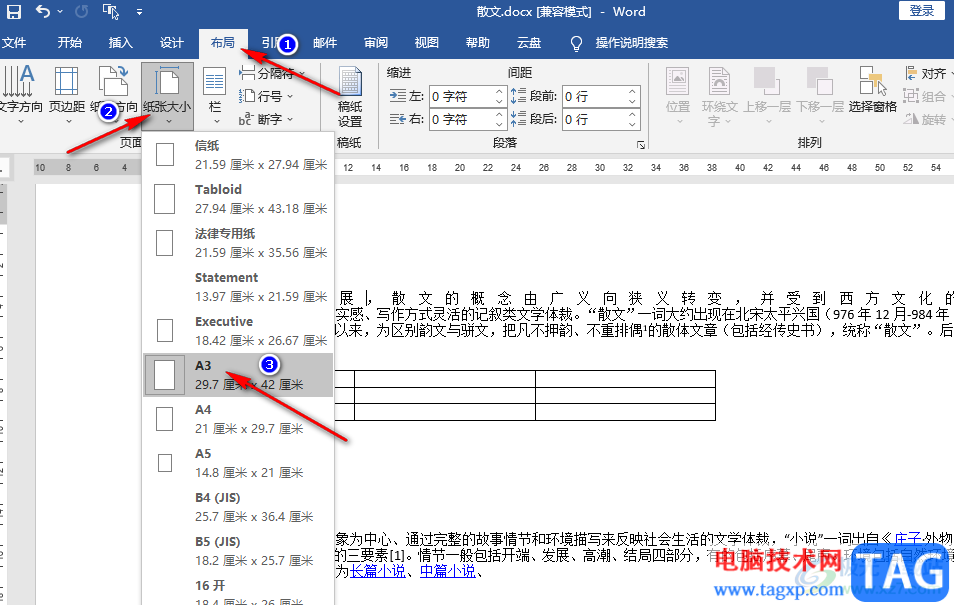
Task: Select Statement paper size option
Action: point(238,287)
